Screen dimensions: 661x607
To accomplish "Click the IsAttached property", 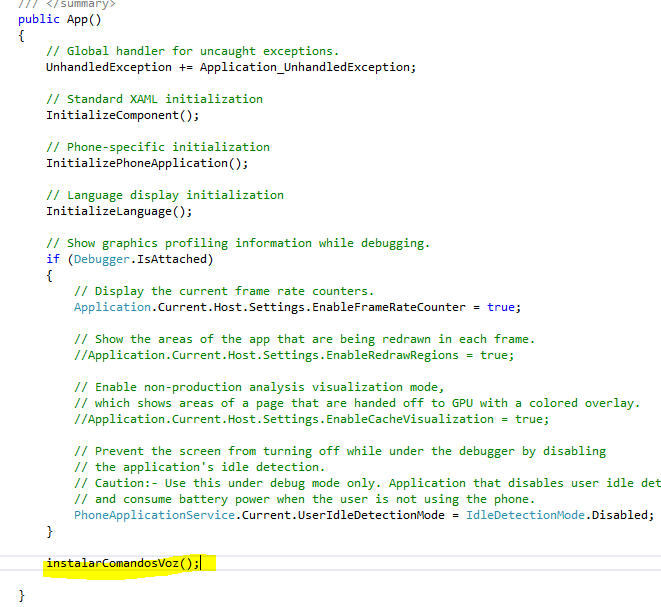I will pos(172,259).
